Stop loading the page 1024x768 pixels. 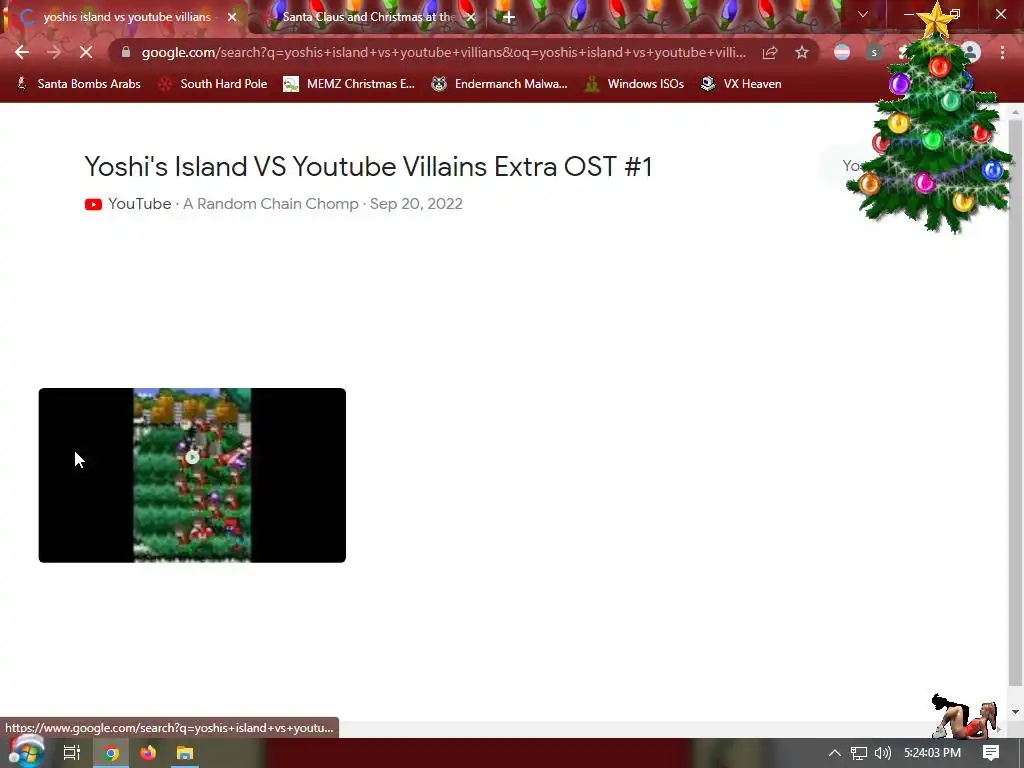pos(86,52)
